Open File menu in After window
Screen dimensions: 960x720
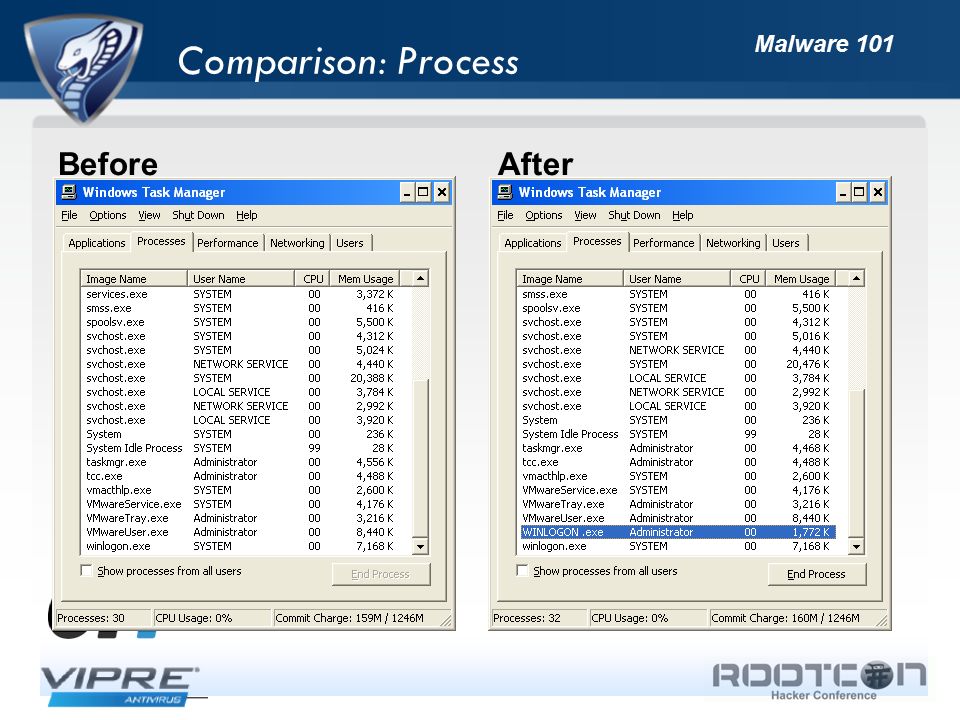pyautogui.click(x=505, y=215)
